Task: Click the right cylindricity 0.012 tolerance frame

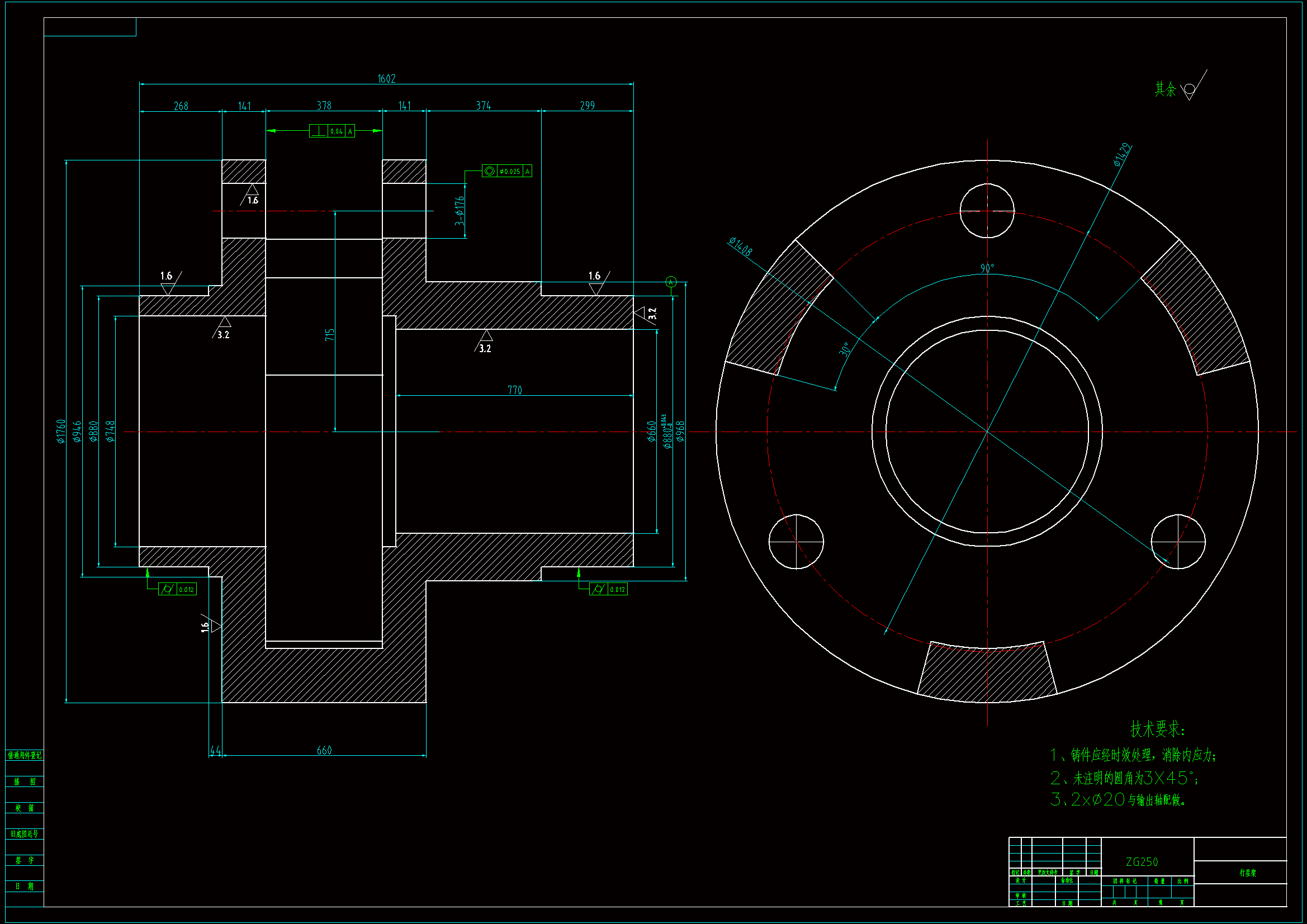Action: pyautogui.click(x=609, y=589)
